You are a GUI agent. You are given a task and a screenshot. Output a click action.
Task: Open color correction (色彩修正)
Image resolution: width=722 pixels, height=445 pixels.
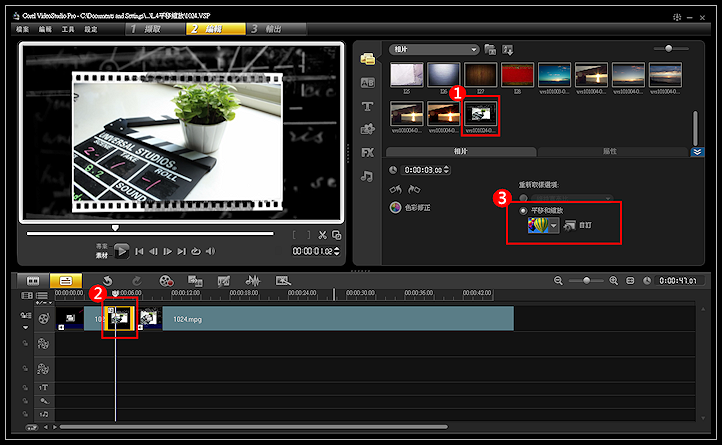point(410,208)
